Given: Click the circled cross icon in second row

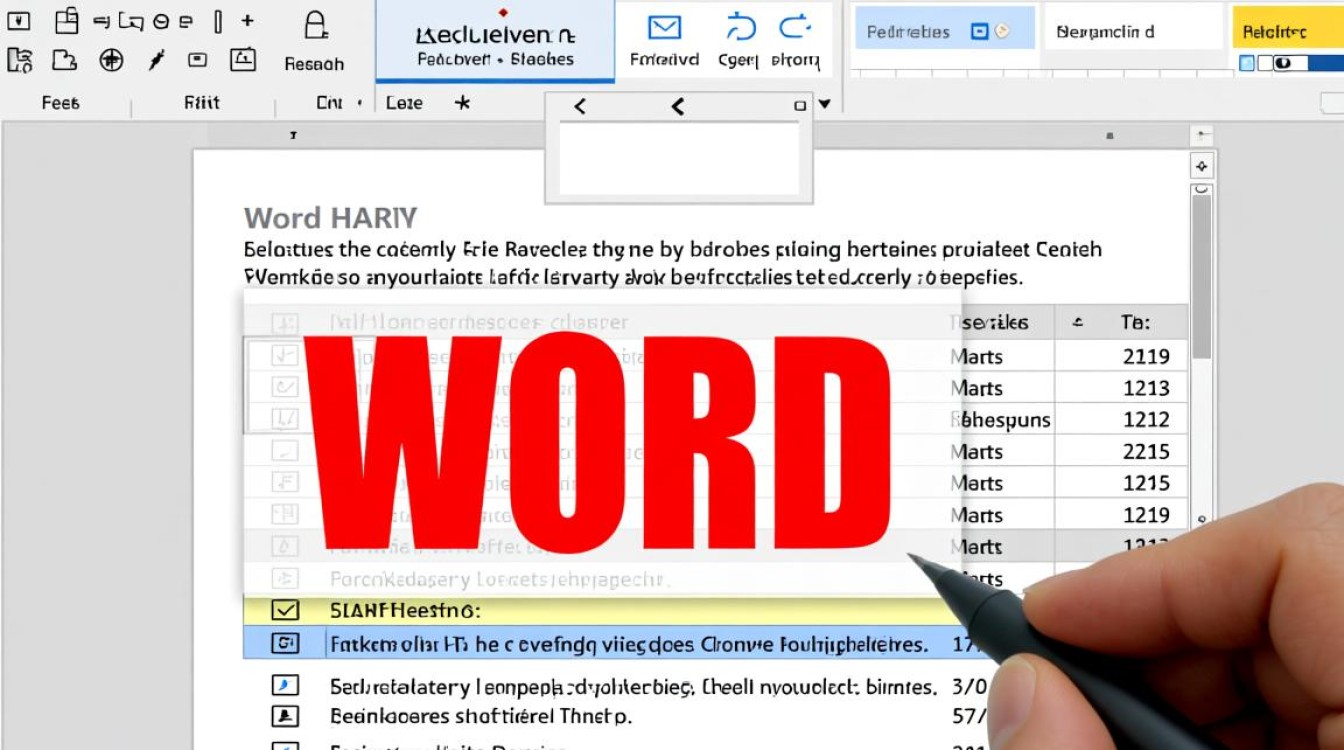Looking at the screenshot, I should tap(111, 60).
